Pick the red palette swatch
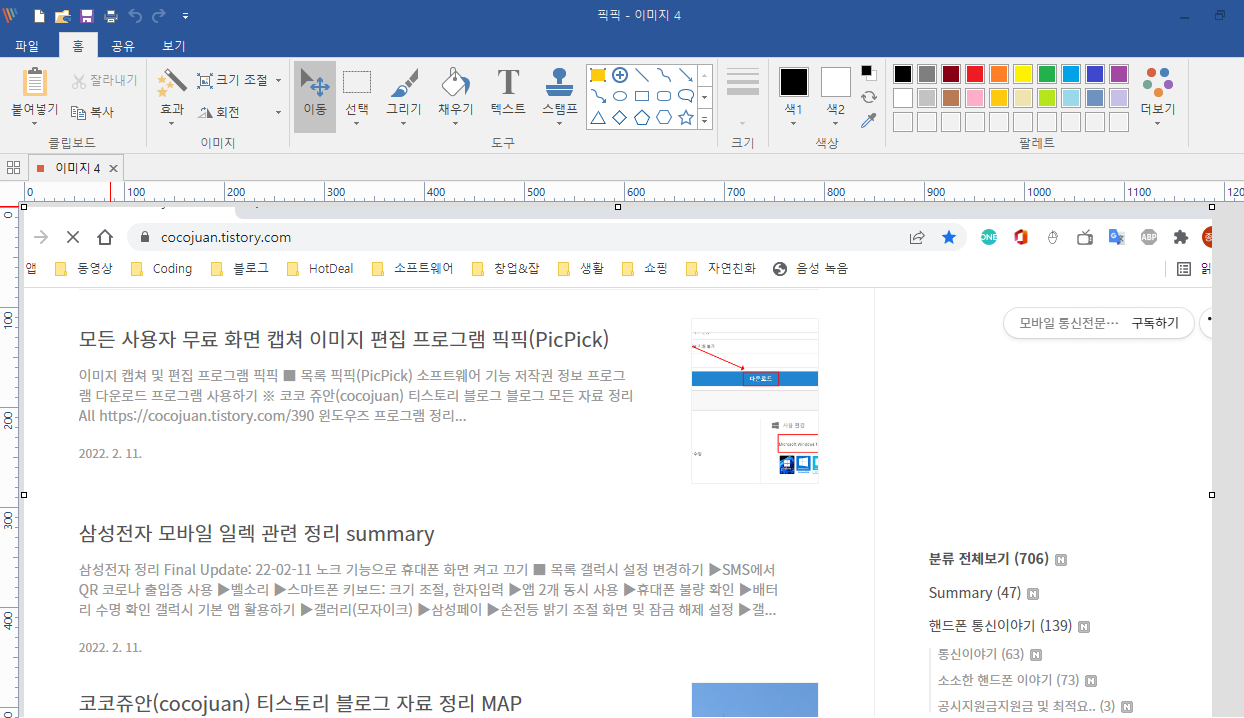The width and height of the screenshot is (1244, 718). [x=975, y=74]
